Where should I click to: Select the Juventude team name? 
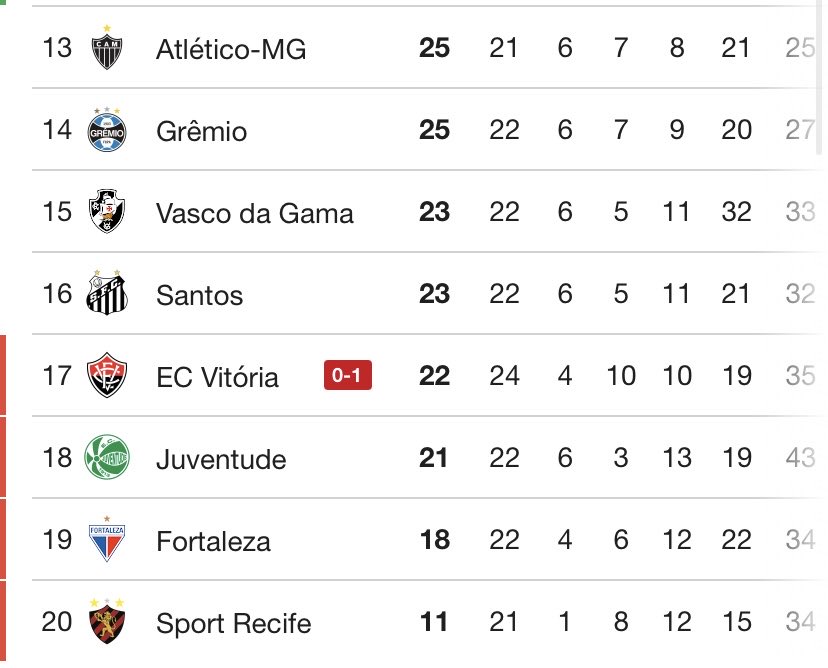pyautogui.click(x=221, y=460)
